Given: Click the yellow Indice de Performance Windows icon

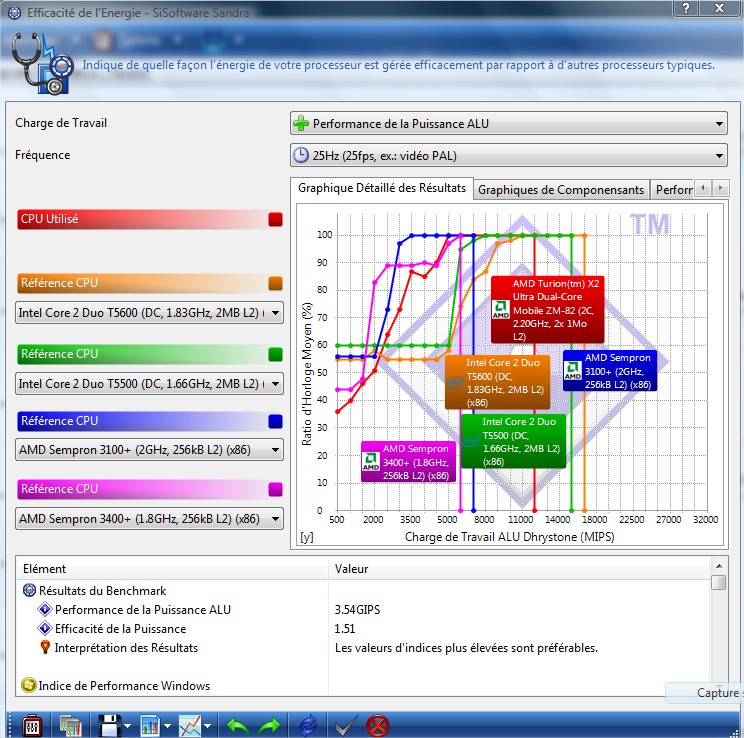Looking at the screenshot, I should 29,685.
